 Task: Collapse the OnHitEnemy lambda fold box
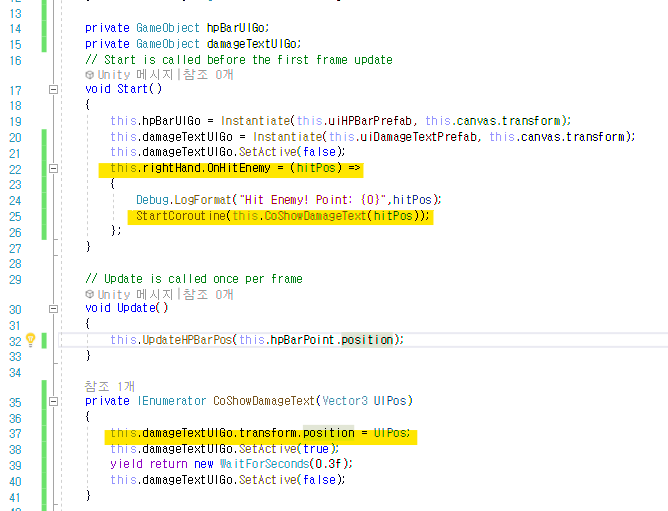pos(53,168)
